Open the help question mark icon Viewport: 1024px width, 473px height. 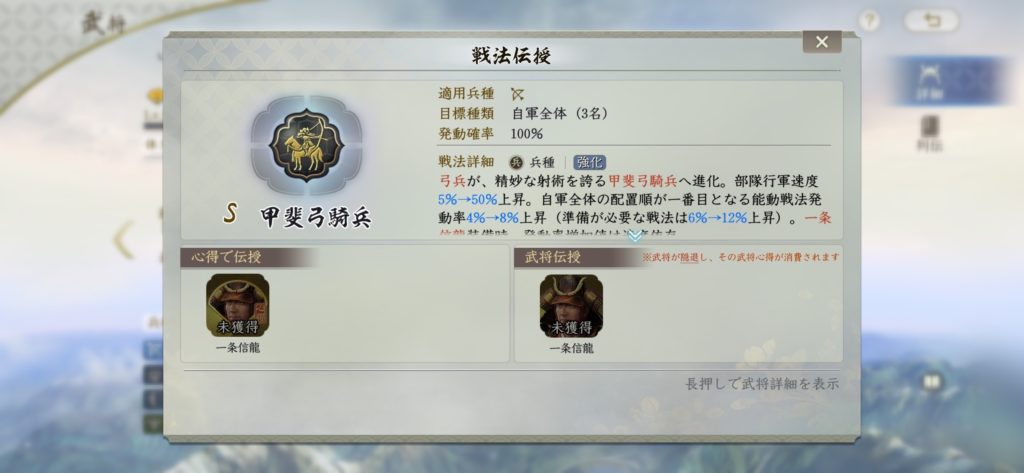coord(868,22)
